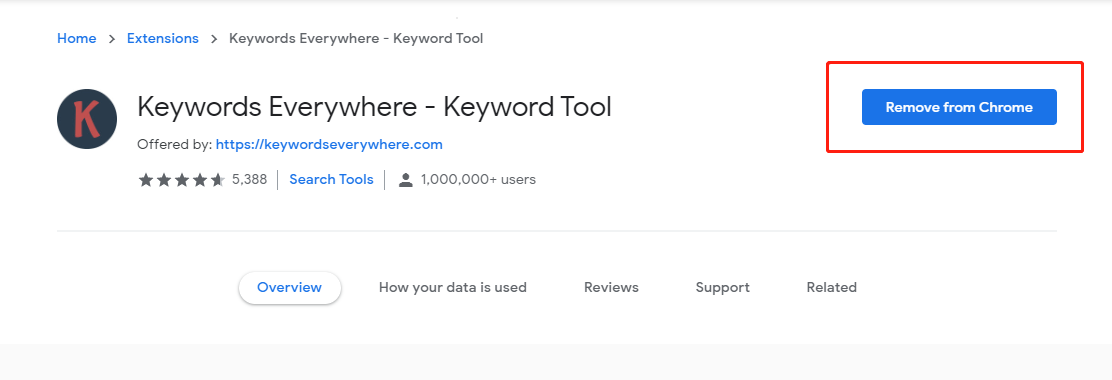Image resolution: width=1112 pixels, height=380 pixels.
Task: Click the chevron after Extensions breadcrumb
Action: [x=214, y=39]
